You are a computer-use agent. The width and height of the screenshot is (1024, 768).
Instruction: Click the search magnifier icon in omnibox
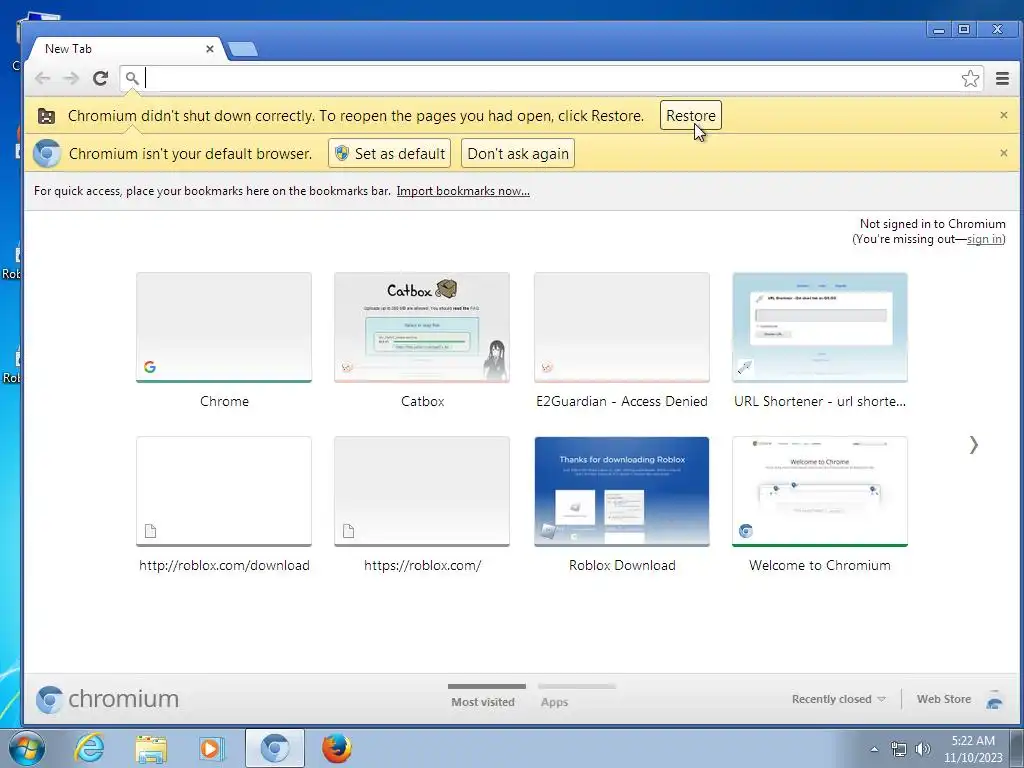132,78
